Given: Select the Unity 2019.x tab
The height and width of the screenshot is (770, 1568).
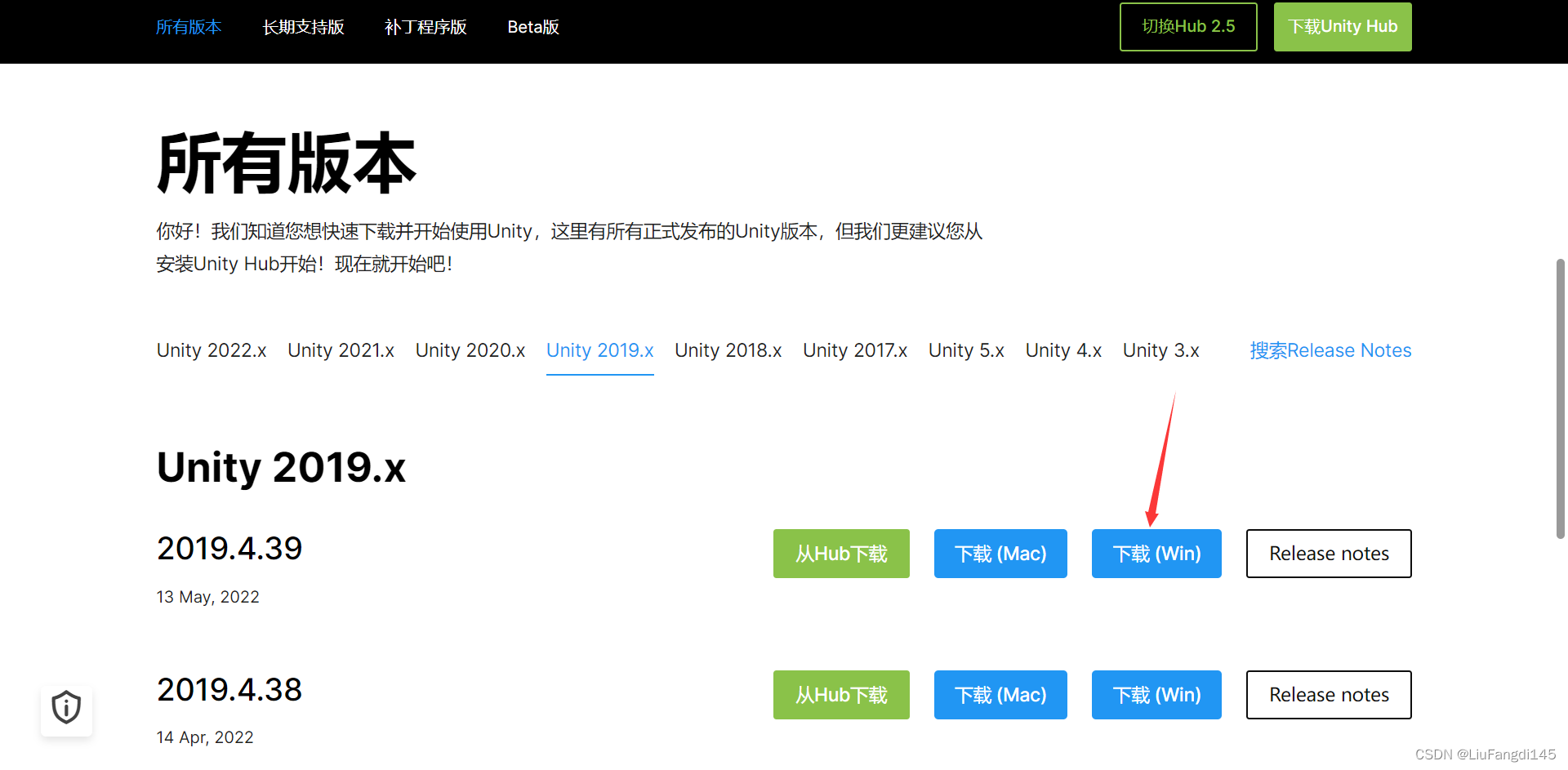Looking at the screenshot, I should (x=600, y=350).
